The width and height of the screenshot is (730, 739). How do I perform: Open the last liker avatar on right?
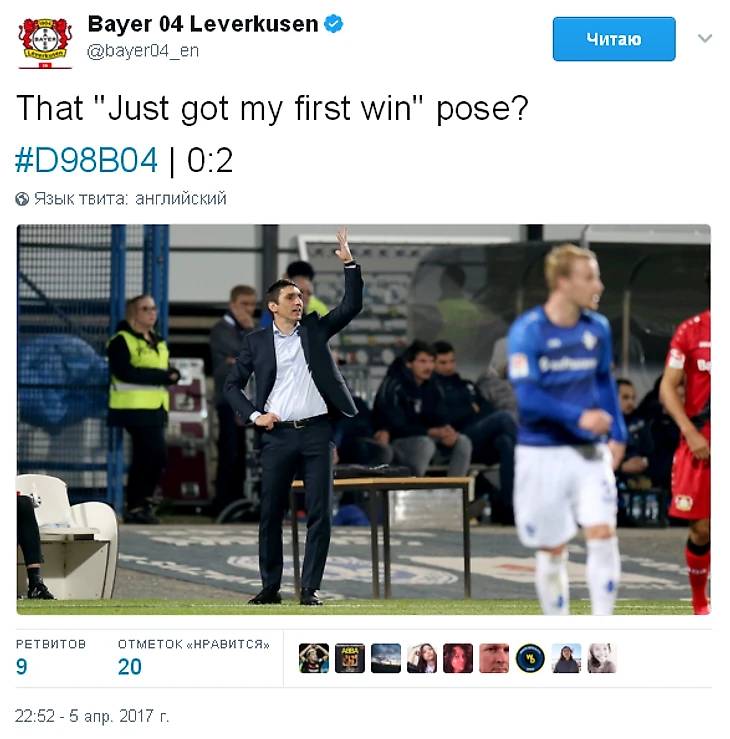602,658
